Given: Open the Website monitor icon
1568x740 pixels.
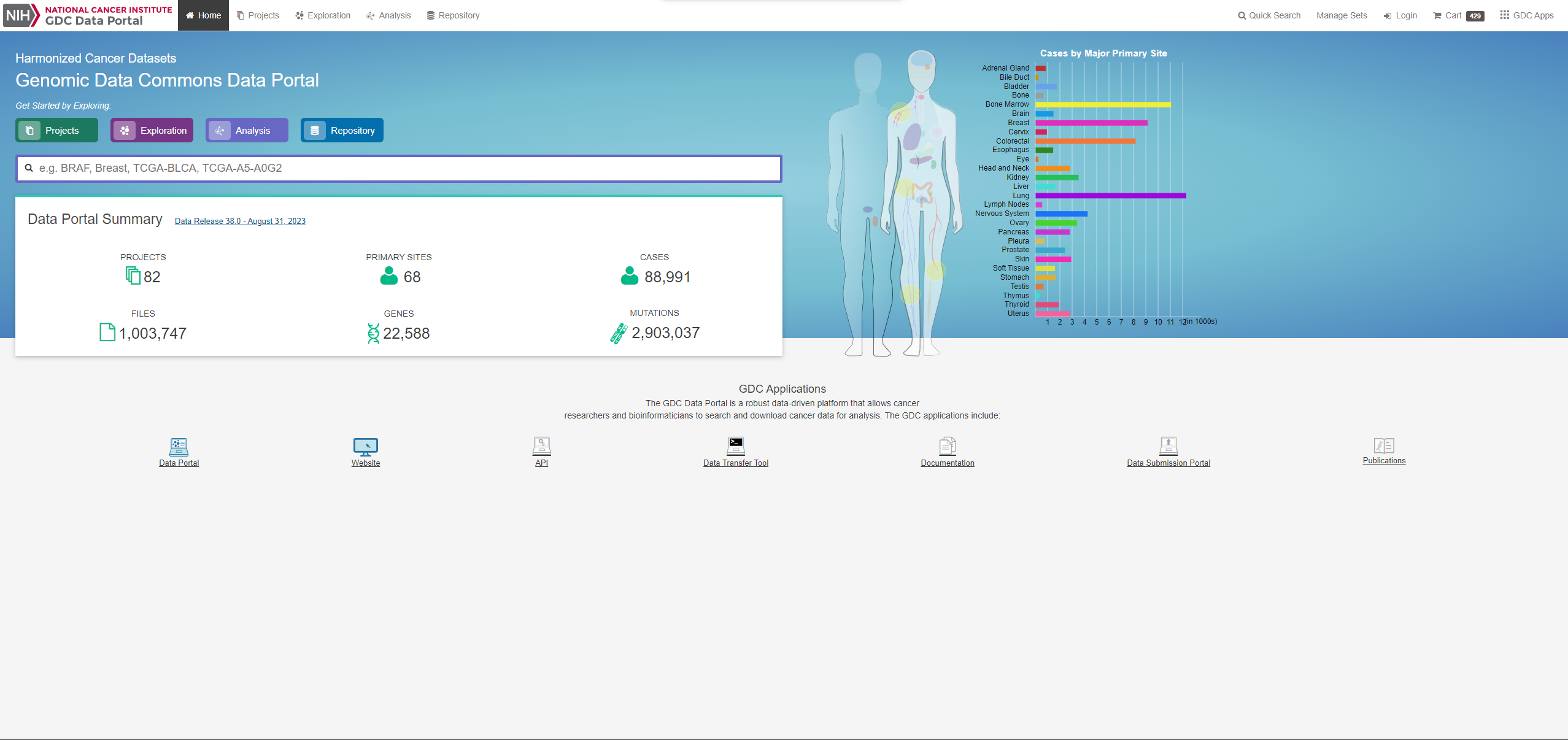Looking at the screenshot, I should click(x=365, y=446).
